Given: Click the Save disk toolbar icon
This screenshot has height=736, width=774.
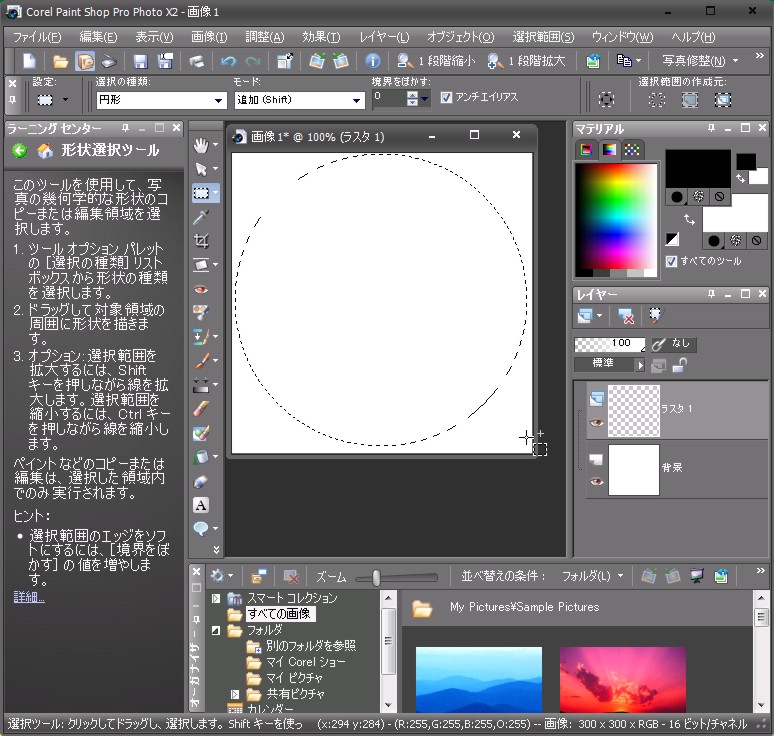Looking at the screenshot, I should tap(141, 61).
